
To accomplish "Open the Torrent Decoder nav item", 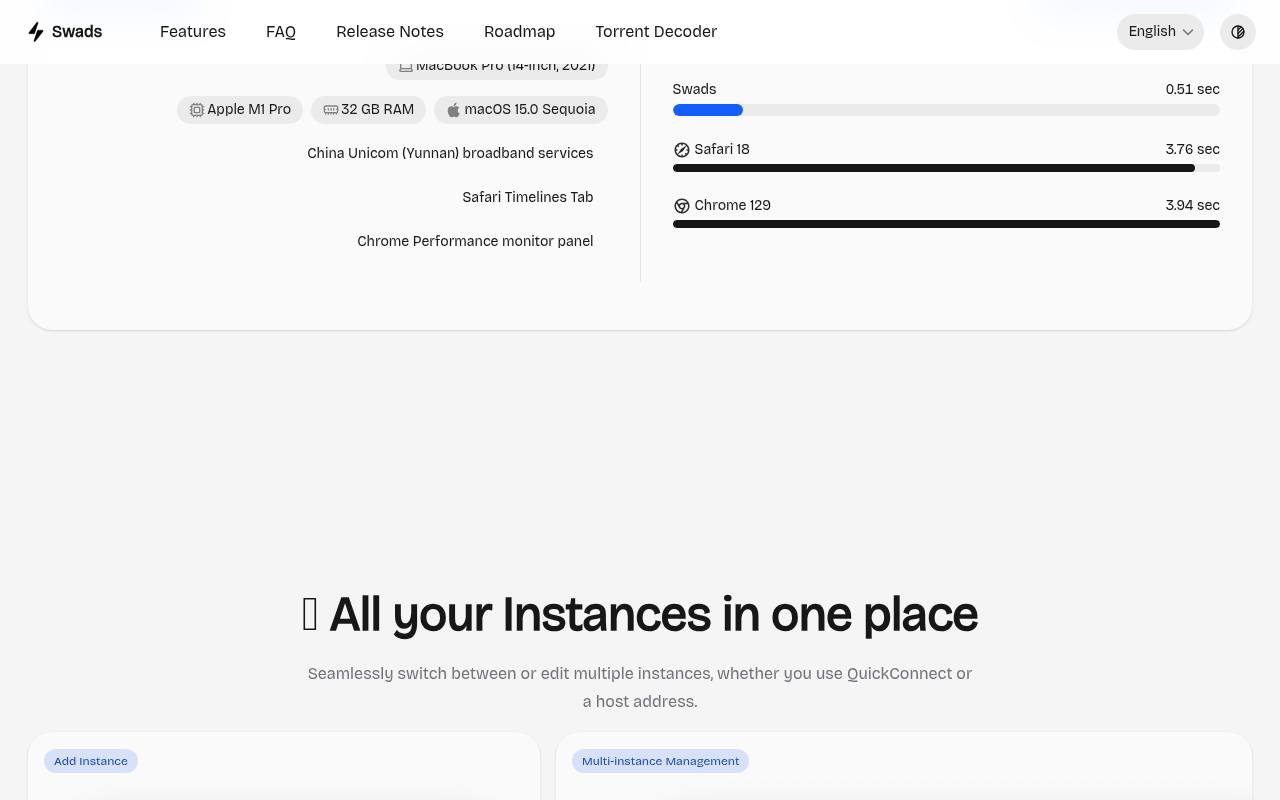I will click(656, 32).
